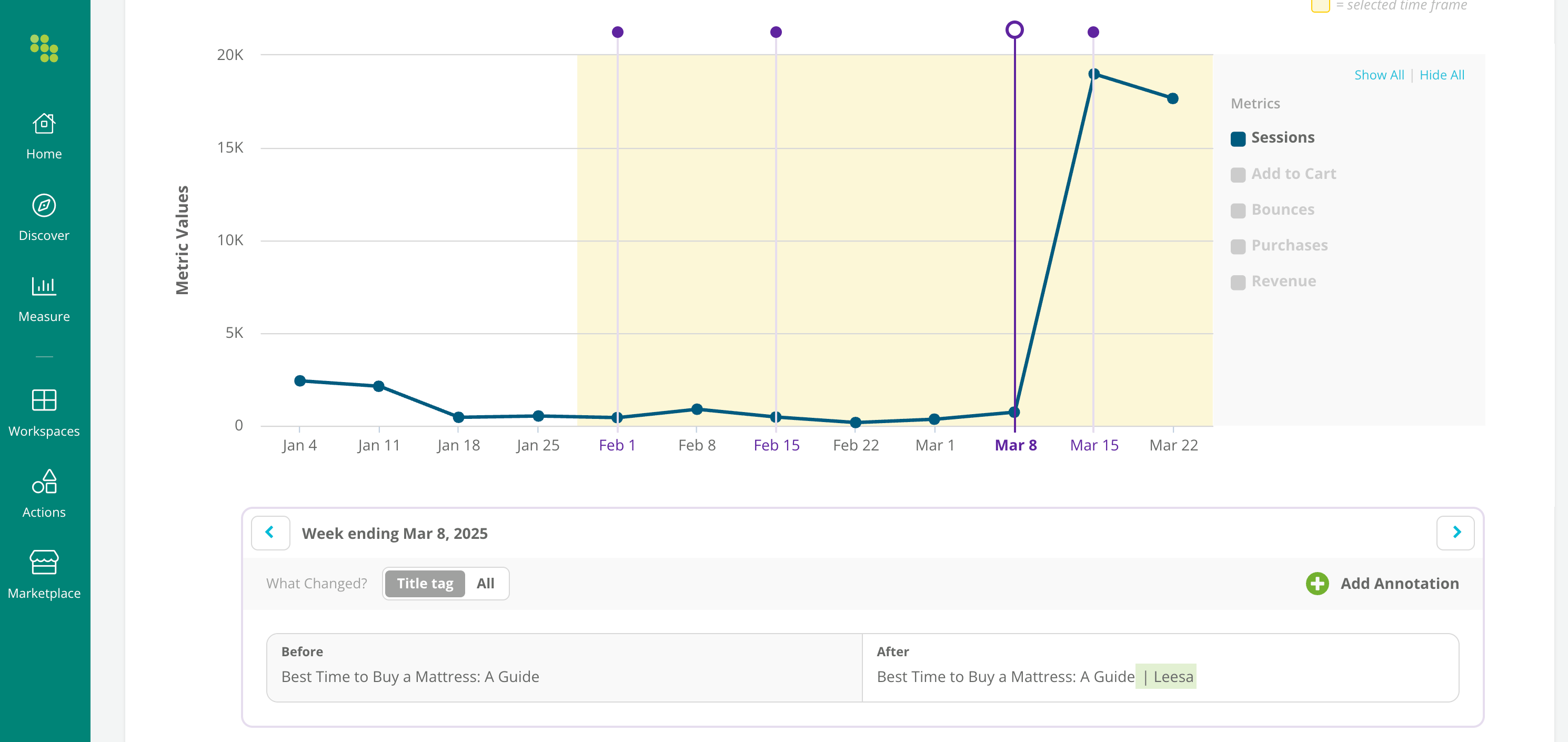1568x742 pixels.
Task: Select the Mar 15 annotation marker dot
Action: (x=1093, y=32)
